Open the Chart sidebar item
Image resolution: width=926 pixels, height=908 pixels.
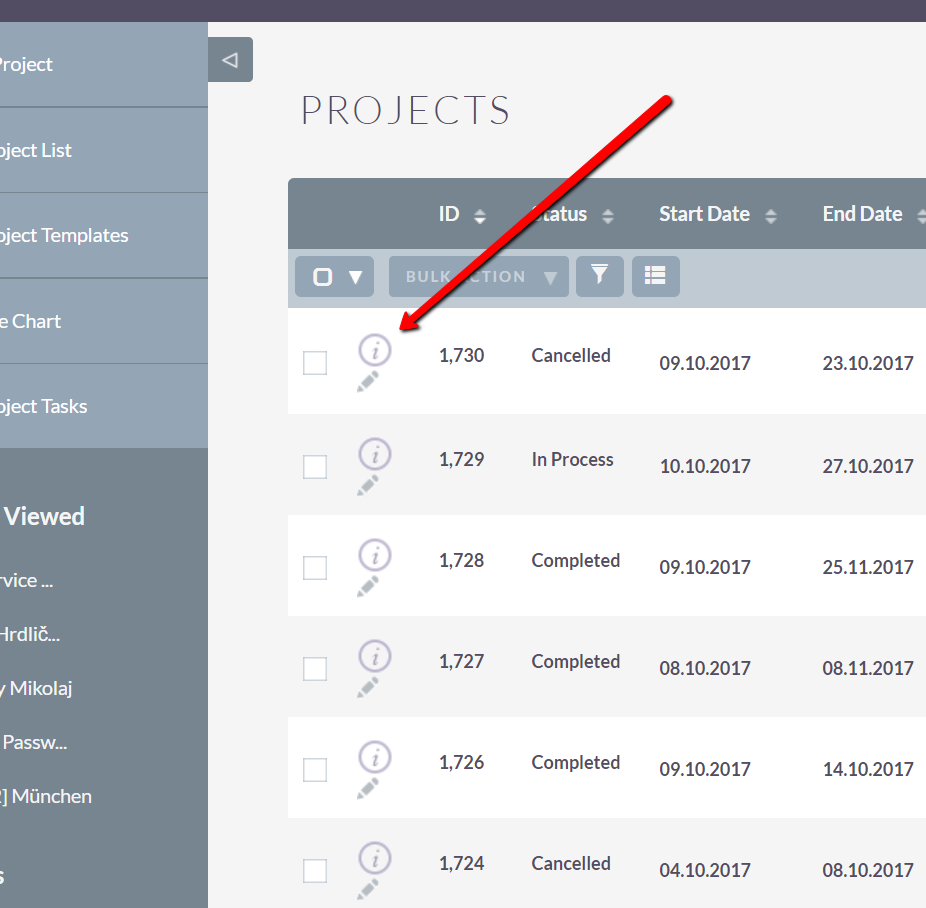[104, 321]
